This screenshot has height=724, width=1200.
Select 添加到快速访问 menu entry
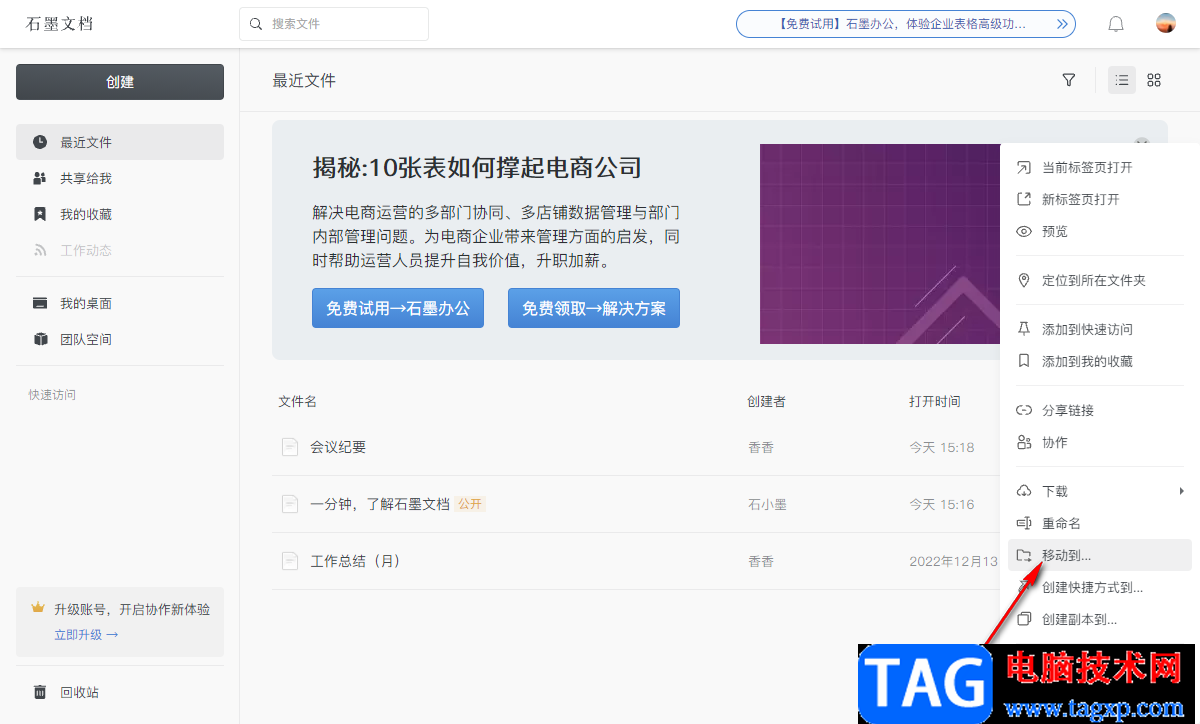[x=1100, y=329]
